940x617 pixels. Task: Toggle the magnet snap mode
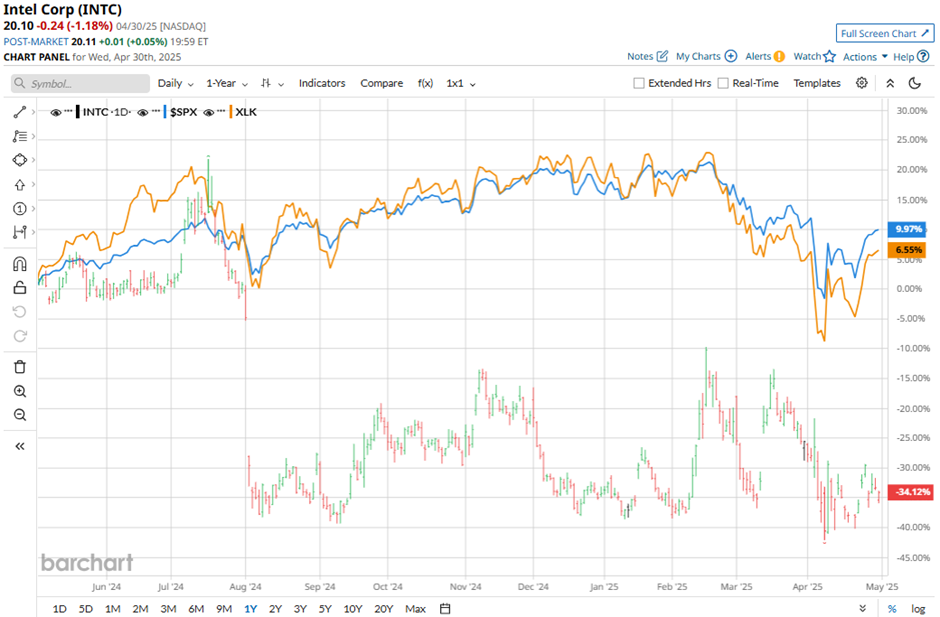pyautogui.click(x=20, y=264)
